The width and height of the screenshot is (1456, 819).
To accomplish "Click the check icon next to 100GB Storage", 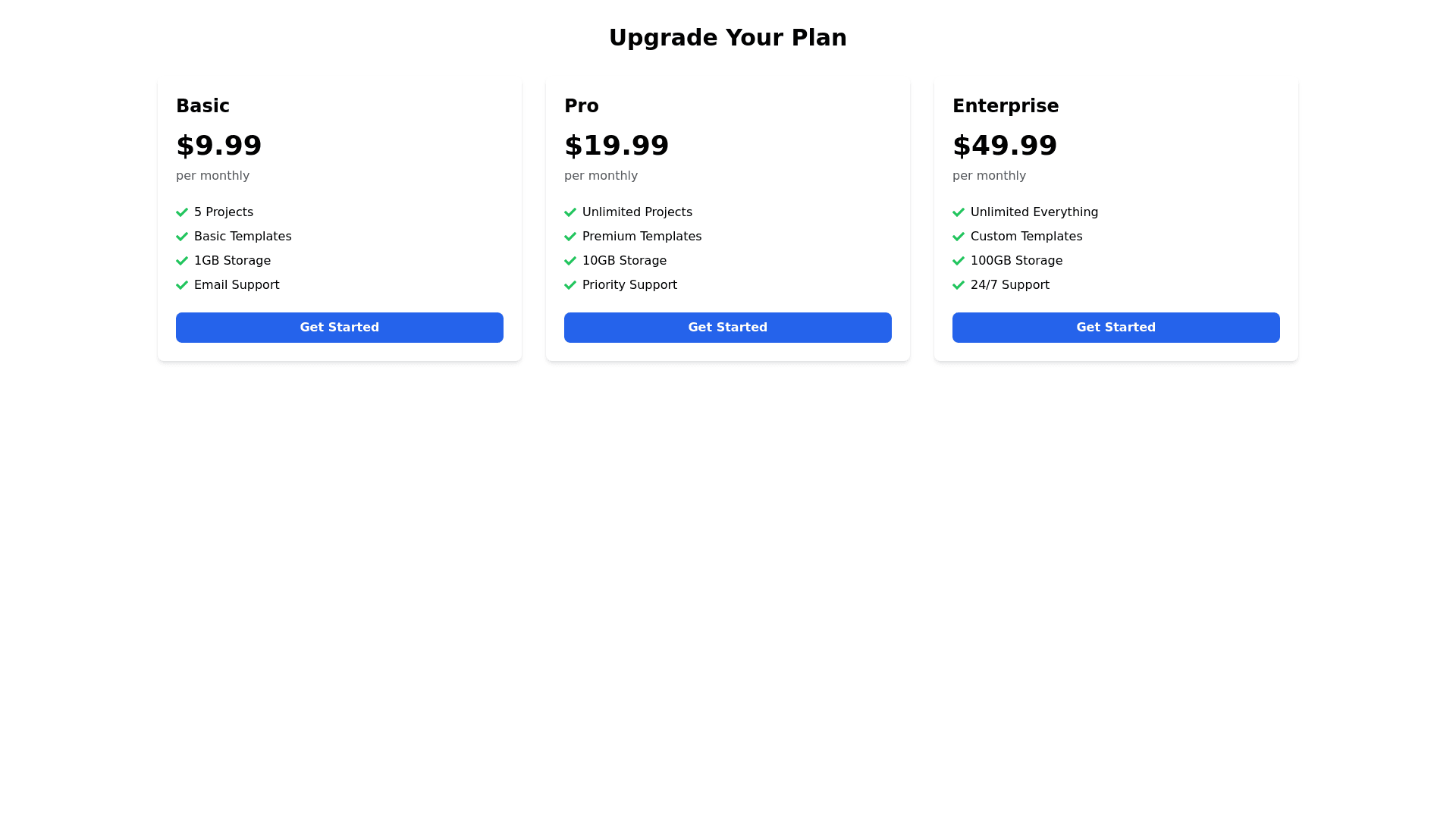I will (959, 261).
